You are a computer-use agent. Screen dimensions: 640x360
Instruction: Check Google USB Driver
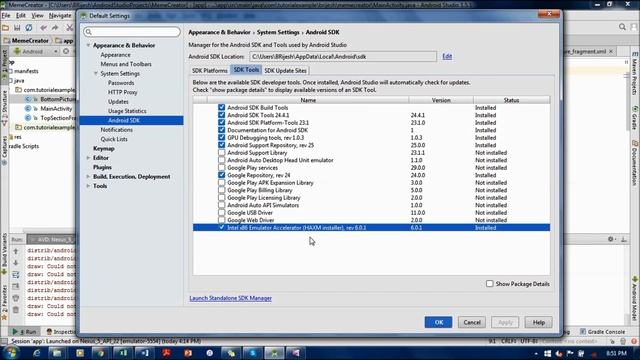click(x=221, y=213)
